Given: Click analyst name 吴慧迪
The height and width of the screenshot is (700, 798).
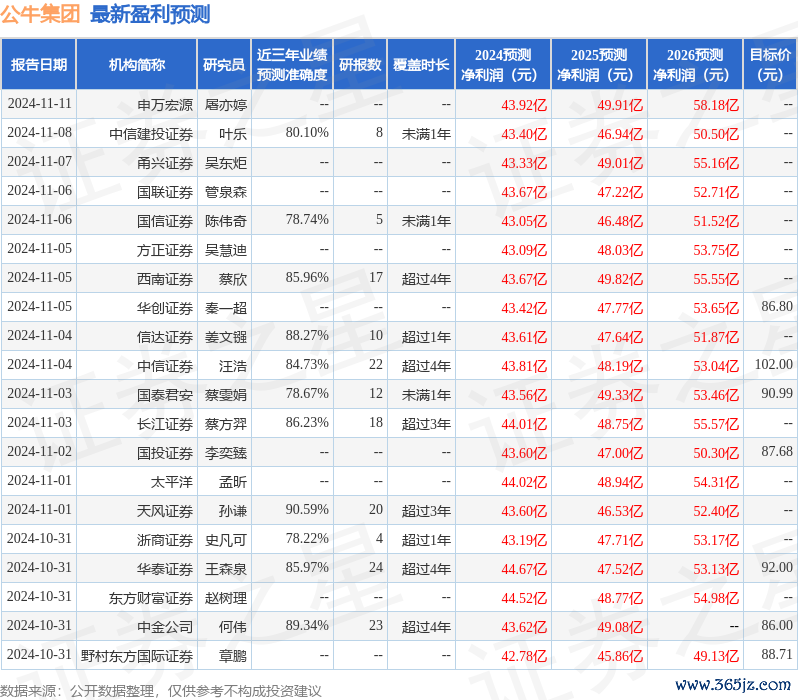Looking at the screenshot, I should (225, 250).
